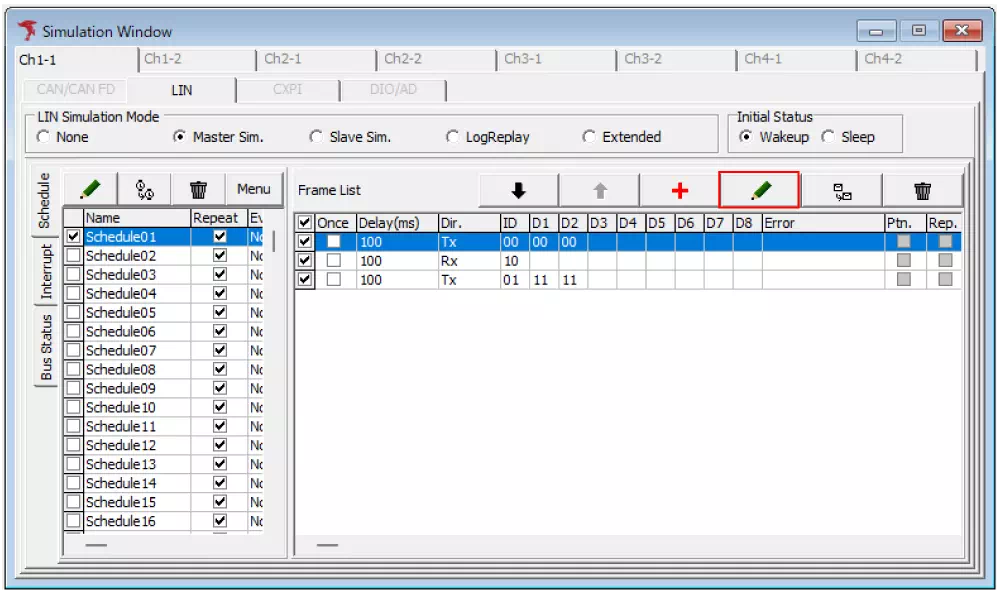Delete schedule using left panel trash icon
Screen dimensions: 1000x593
coord(199,188)
